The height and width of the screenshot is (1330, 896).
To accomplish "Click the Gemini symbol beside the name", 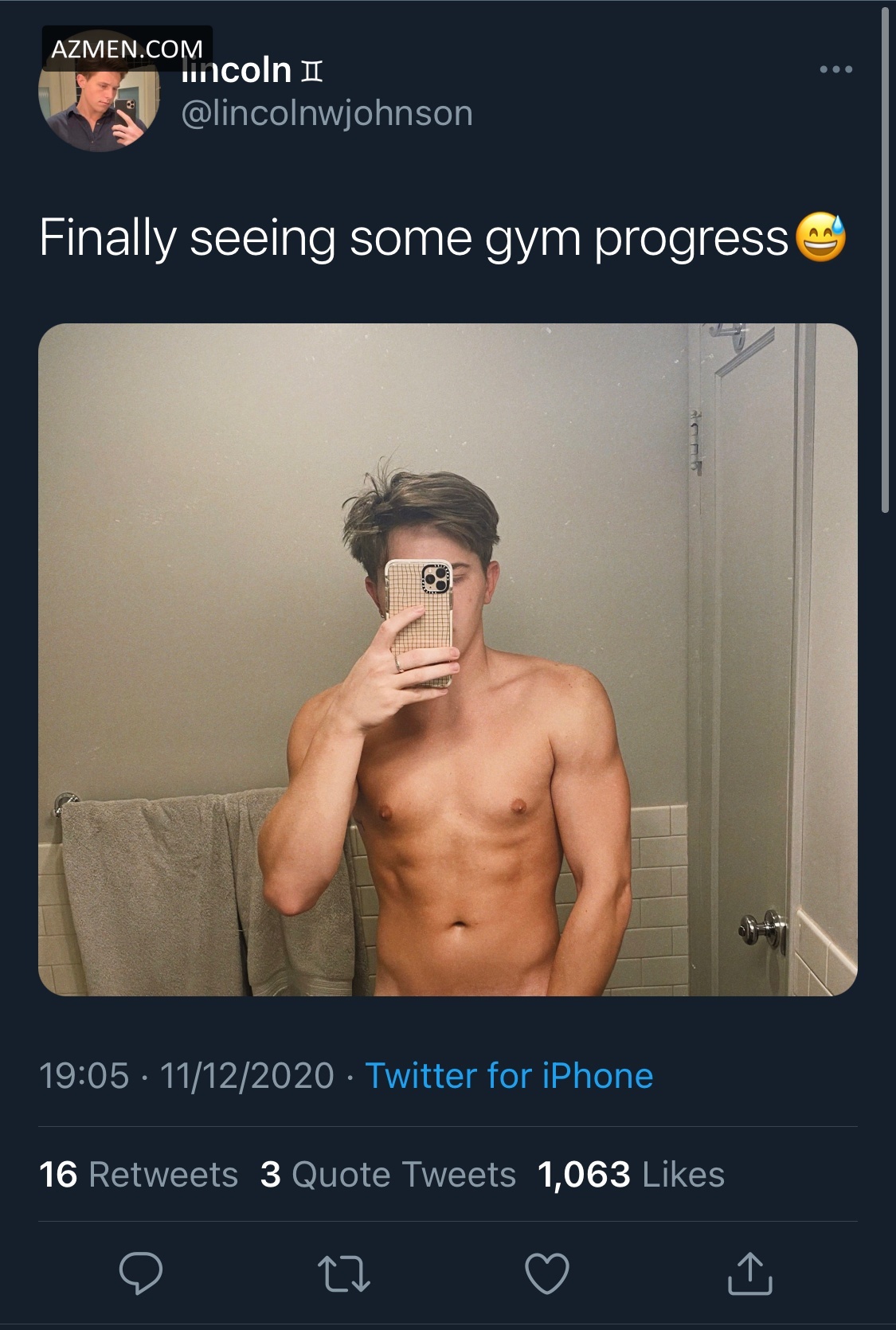I will click(x=311, y=73).
